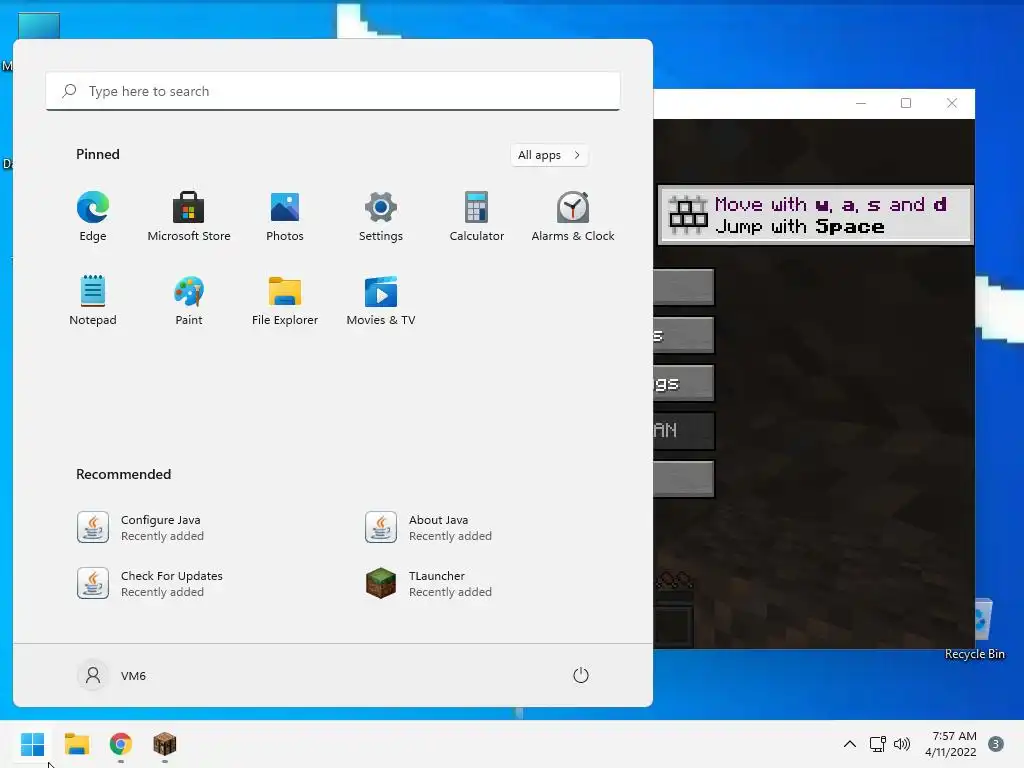Launch TLauncher from Recommended

(428, 583)
